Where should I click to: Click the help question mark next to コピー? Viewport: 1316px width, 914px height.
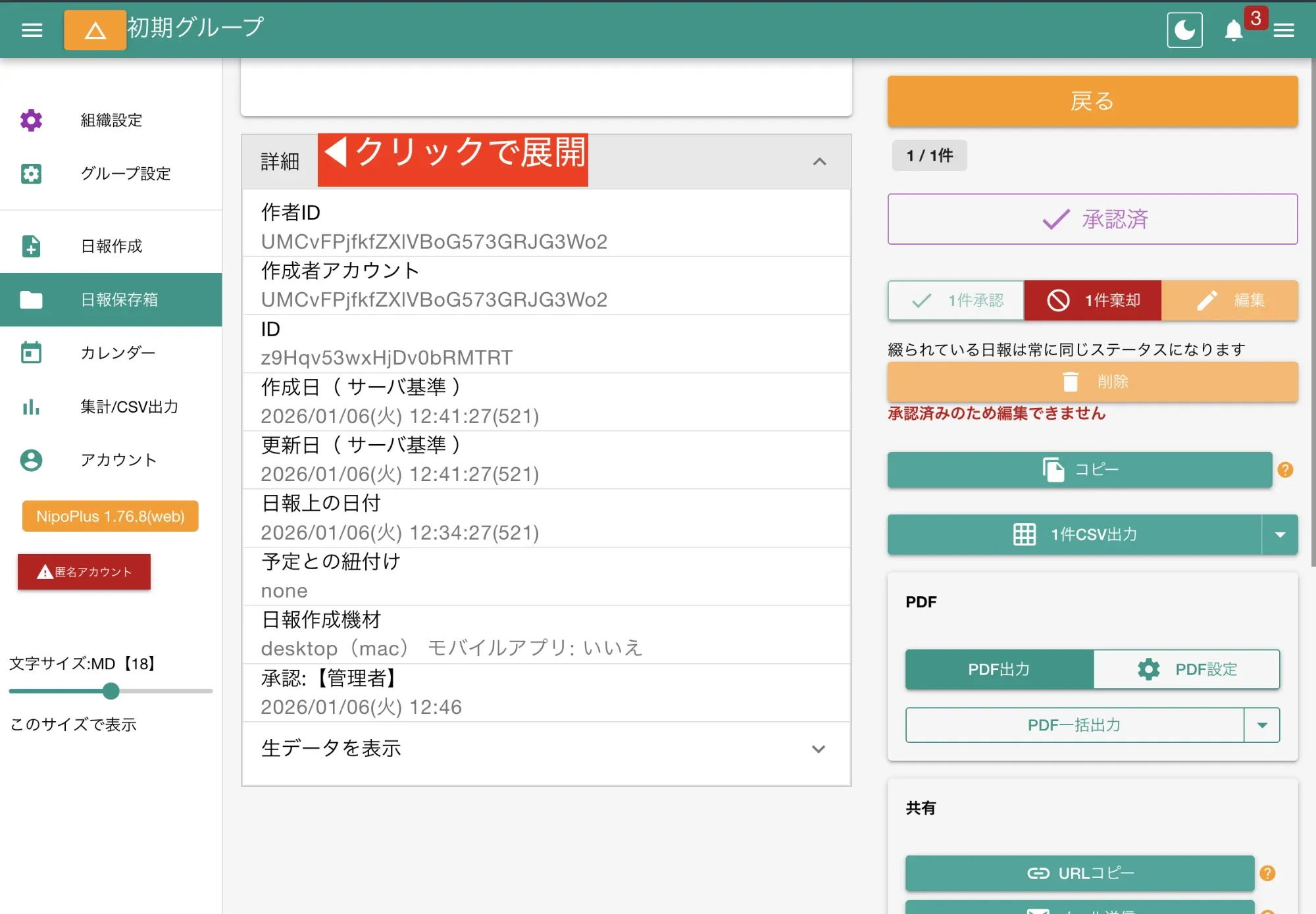(1286, 470)
